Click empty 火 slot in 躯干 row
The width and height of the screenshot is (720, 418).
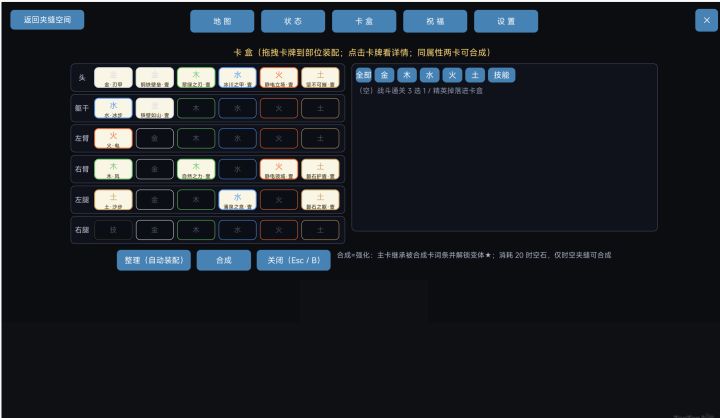coord(279,108)
